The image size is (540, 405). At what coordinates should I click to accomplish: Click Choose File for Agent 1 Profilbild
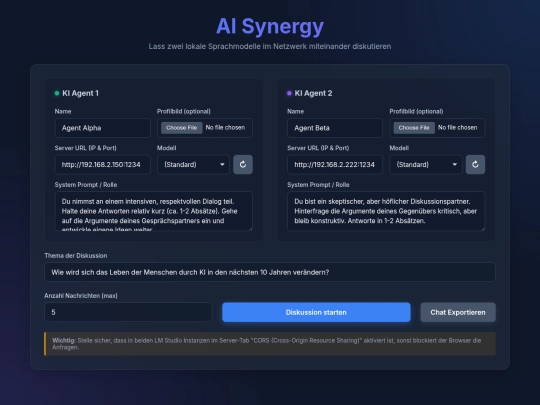[181, 128]
